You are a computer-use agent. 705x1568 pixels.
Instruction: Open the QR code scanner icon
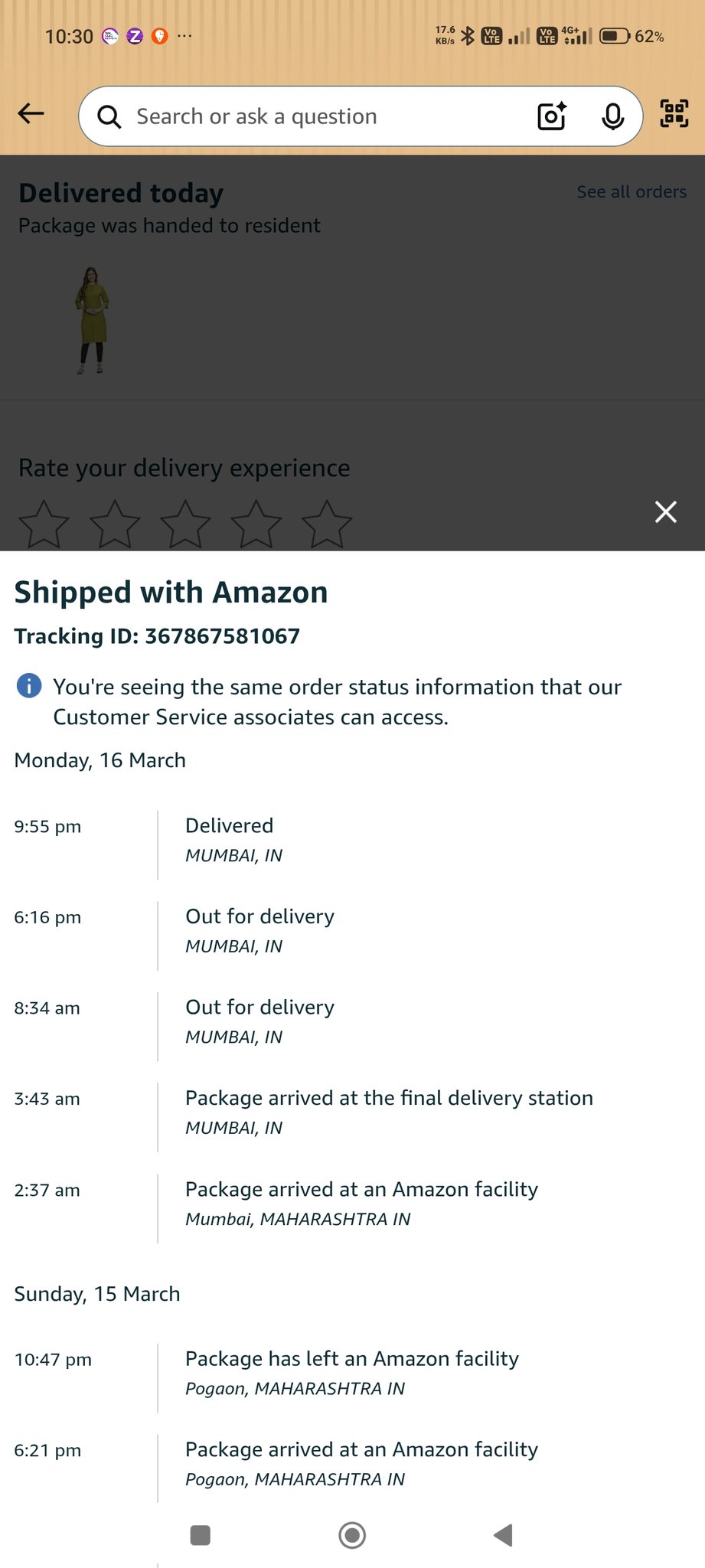[x=674, y=114]
